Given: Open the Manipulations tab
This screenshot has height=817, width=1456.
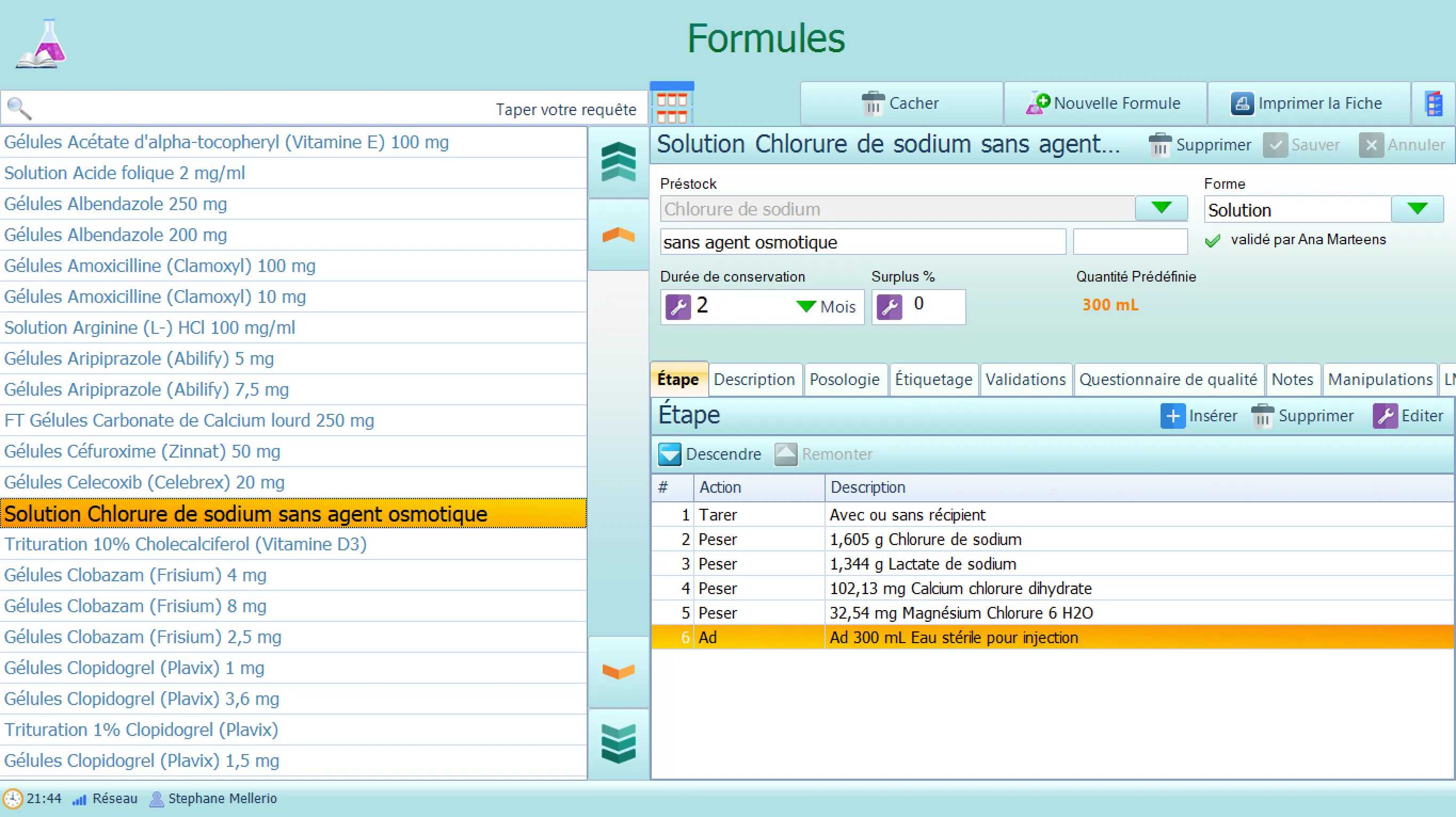Looking at the screenshot, I should tap(1380, 380).
